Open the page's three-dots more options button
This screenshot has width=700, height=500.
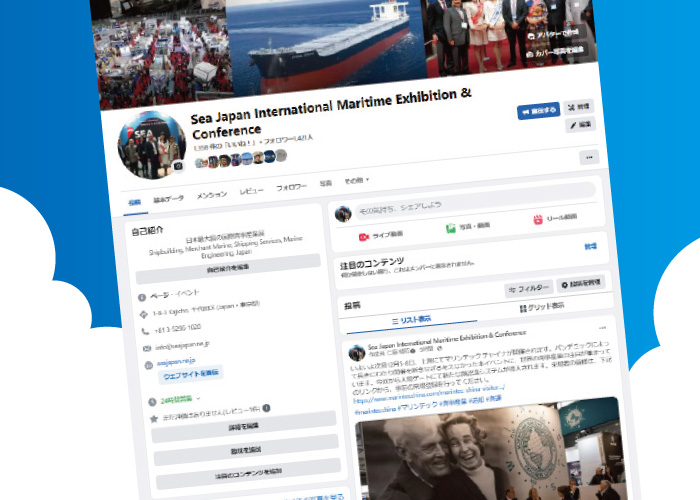589,157
